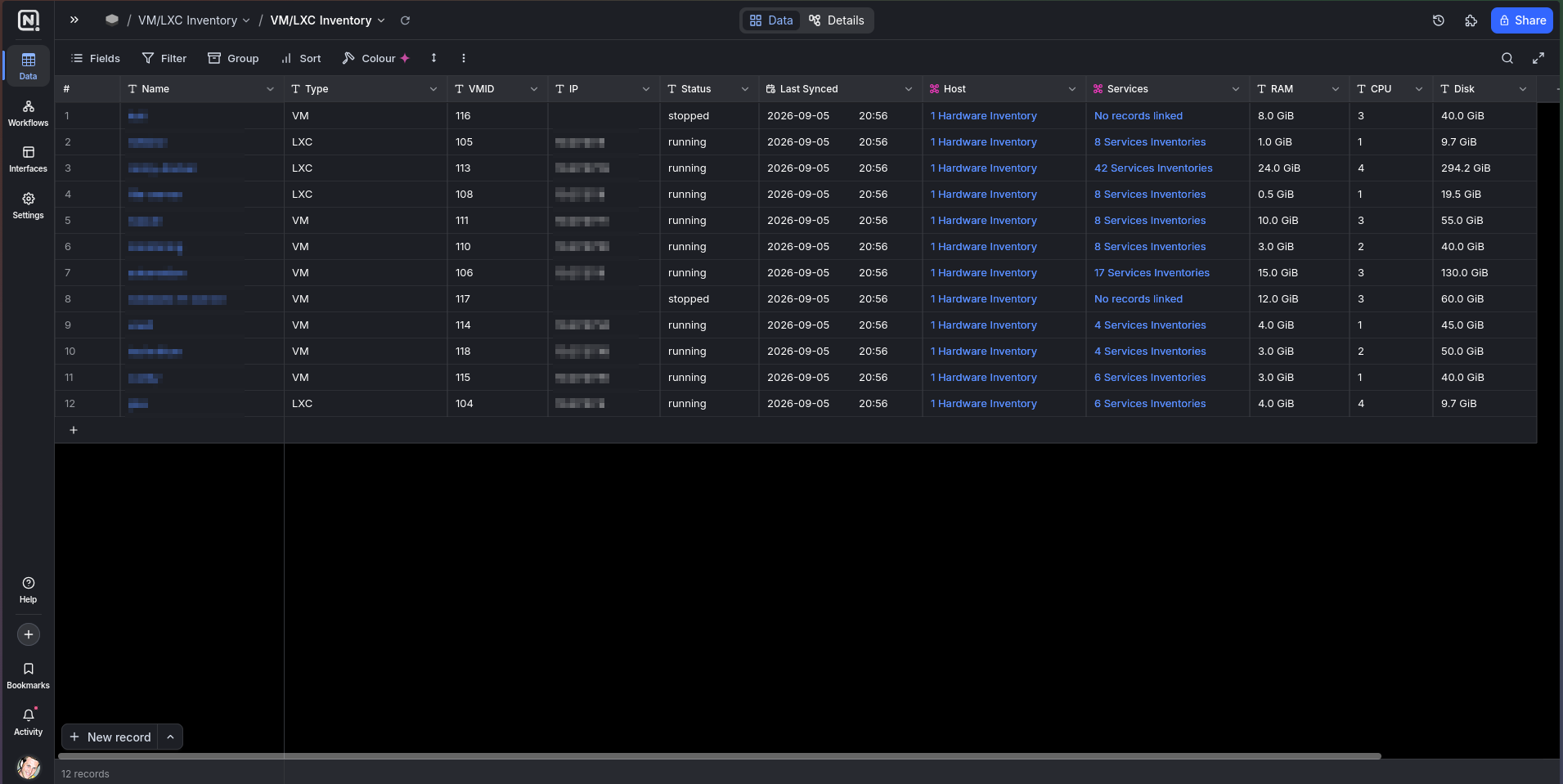Open the Type column dropdown arrow
The image size is (1563, 784).
pyautogui.click(x=433, y=89)
